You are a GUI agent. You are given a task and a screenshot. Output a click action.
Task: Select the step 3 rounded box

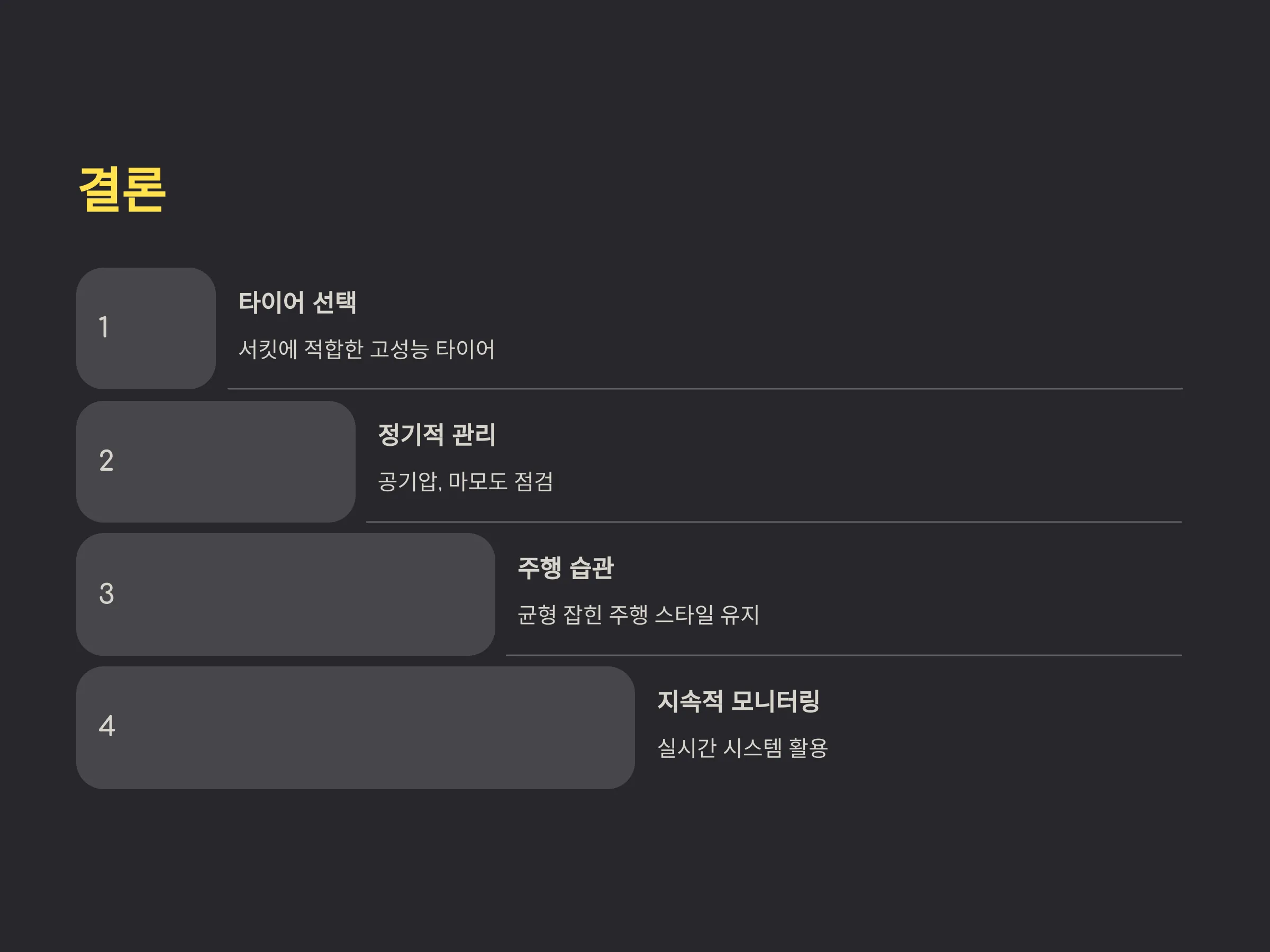tap(285, 594)
